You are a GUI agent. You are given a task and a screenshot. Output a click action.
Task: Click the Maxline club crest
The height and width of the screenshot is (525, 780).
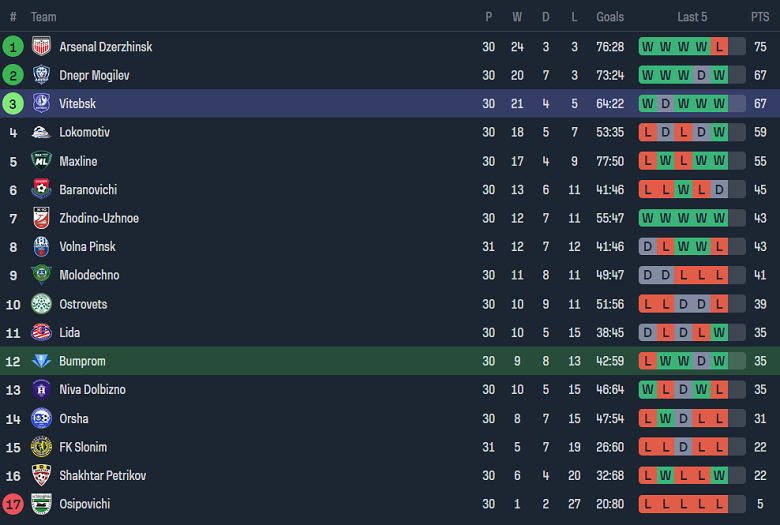pos(41,161)
